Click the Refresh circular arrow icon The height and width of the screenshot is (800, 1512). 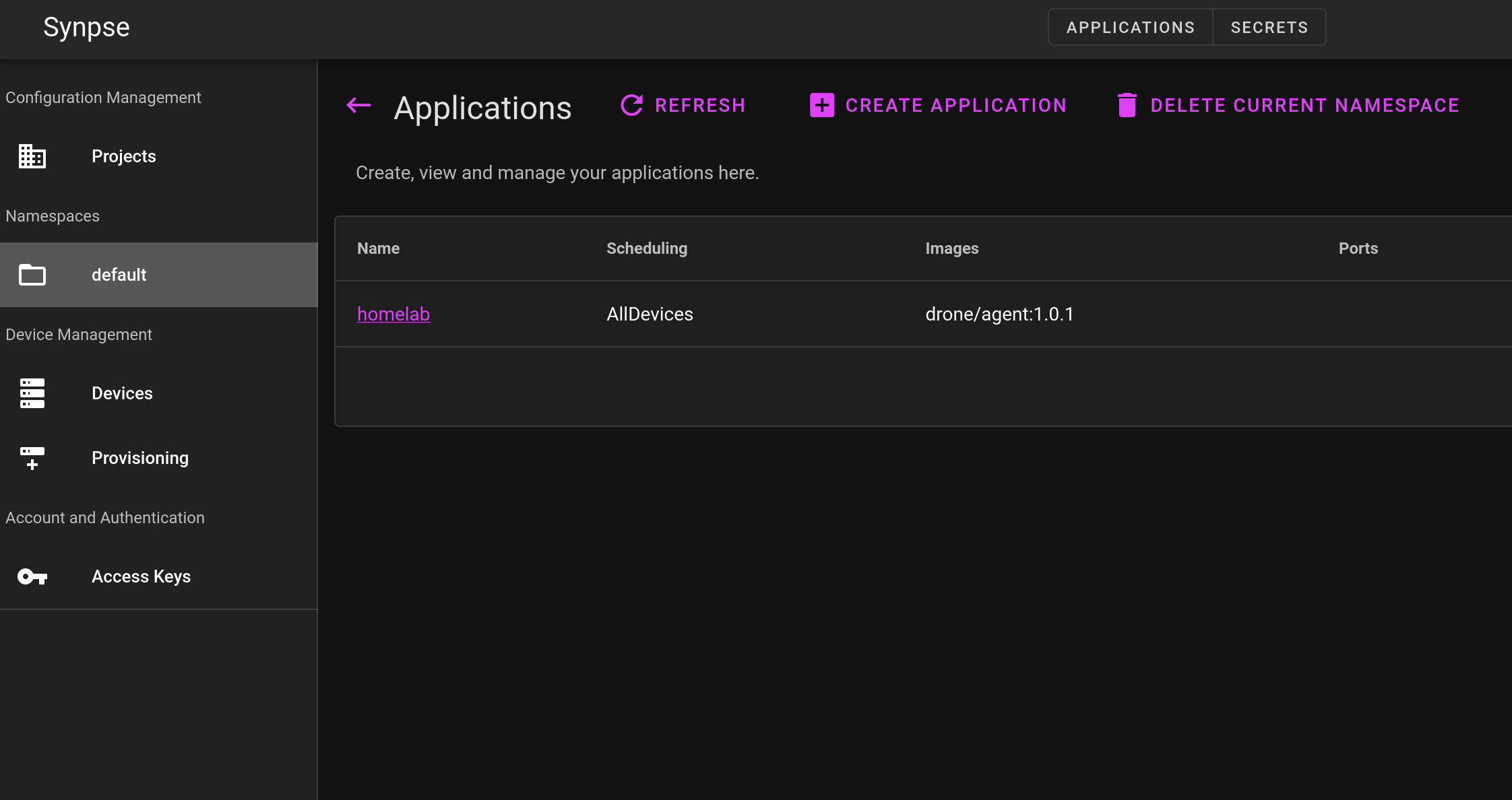[631, 105]
